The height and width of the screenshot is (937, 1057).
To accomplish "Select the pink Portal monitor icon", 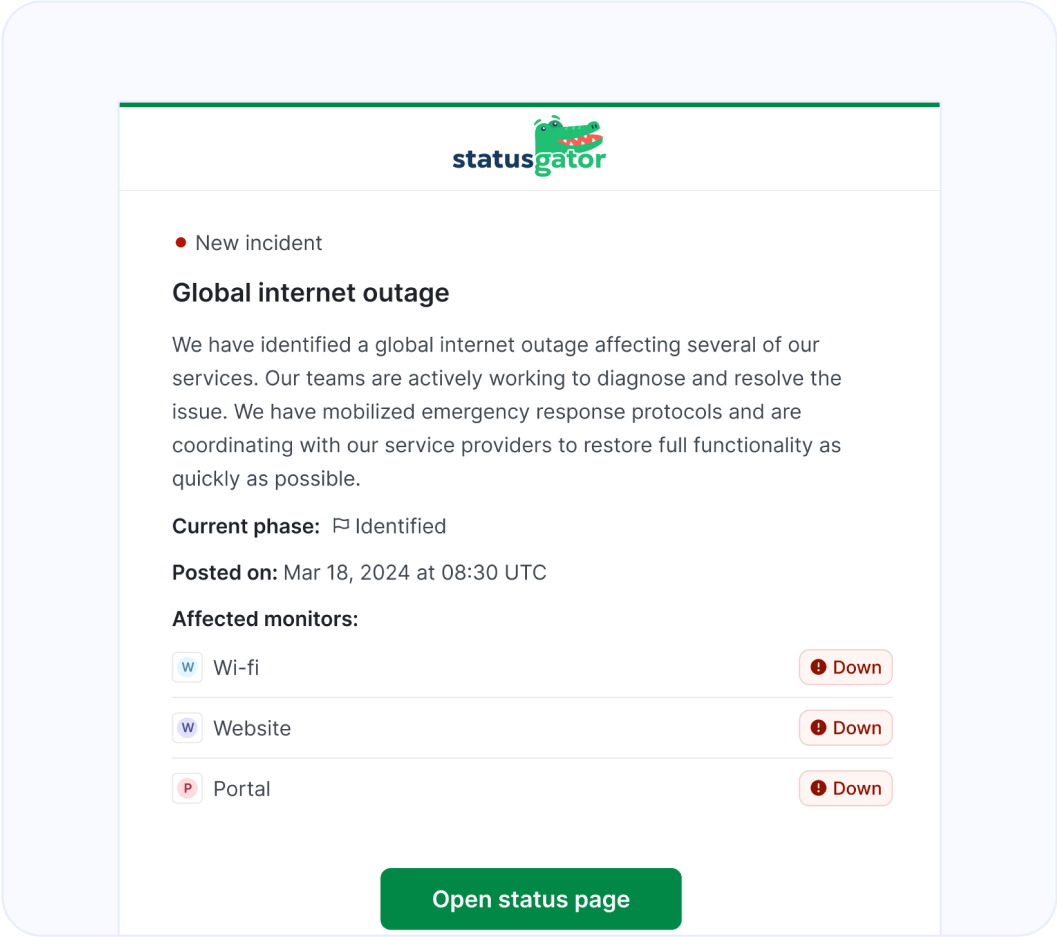I will tap(187, 788).
